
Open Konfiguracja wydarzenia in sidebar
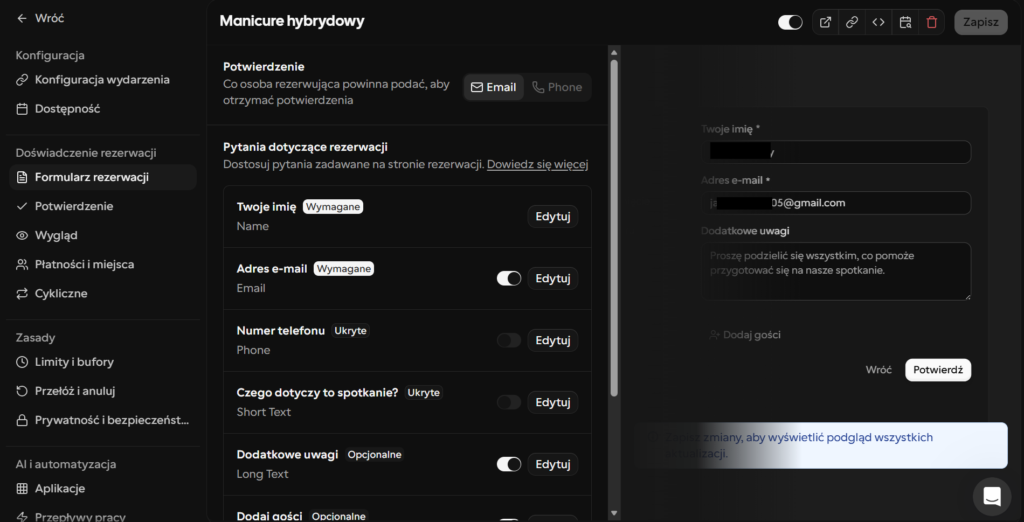click(x=102, y=80)
